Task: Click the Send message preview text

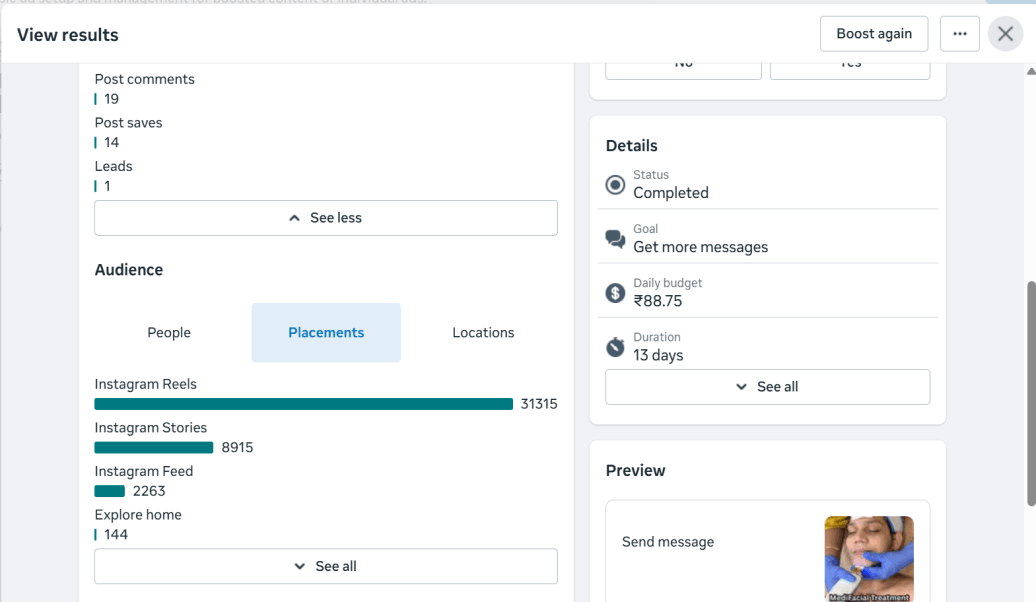Action: (667, 542)
